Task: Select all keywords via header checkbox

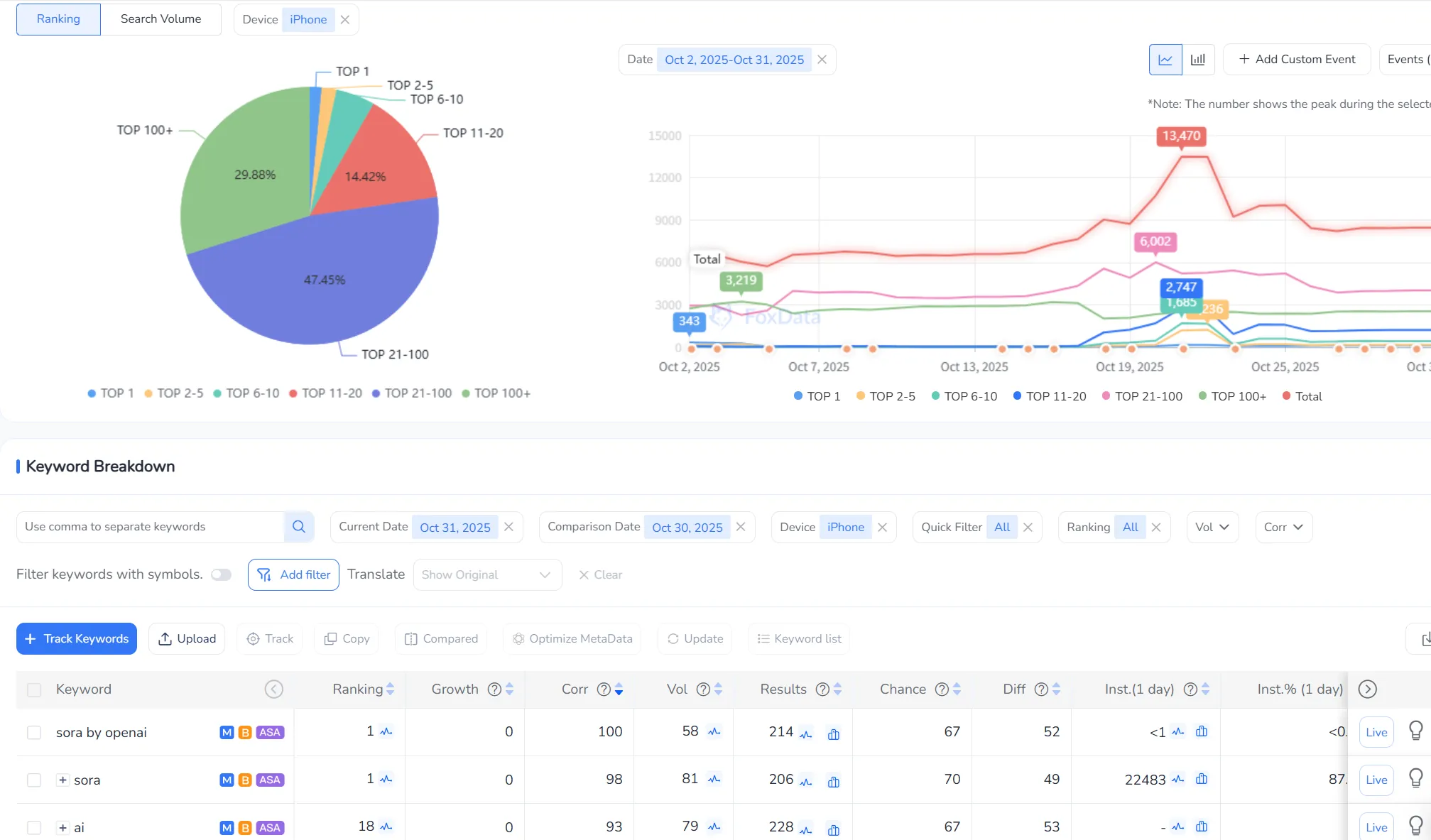Action: pyautogui.click(x=34, y=689)
